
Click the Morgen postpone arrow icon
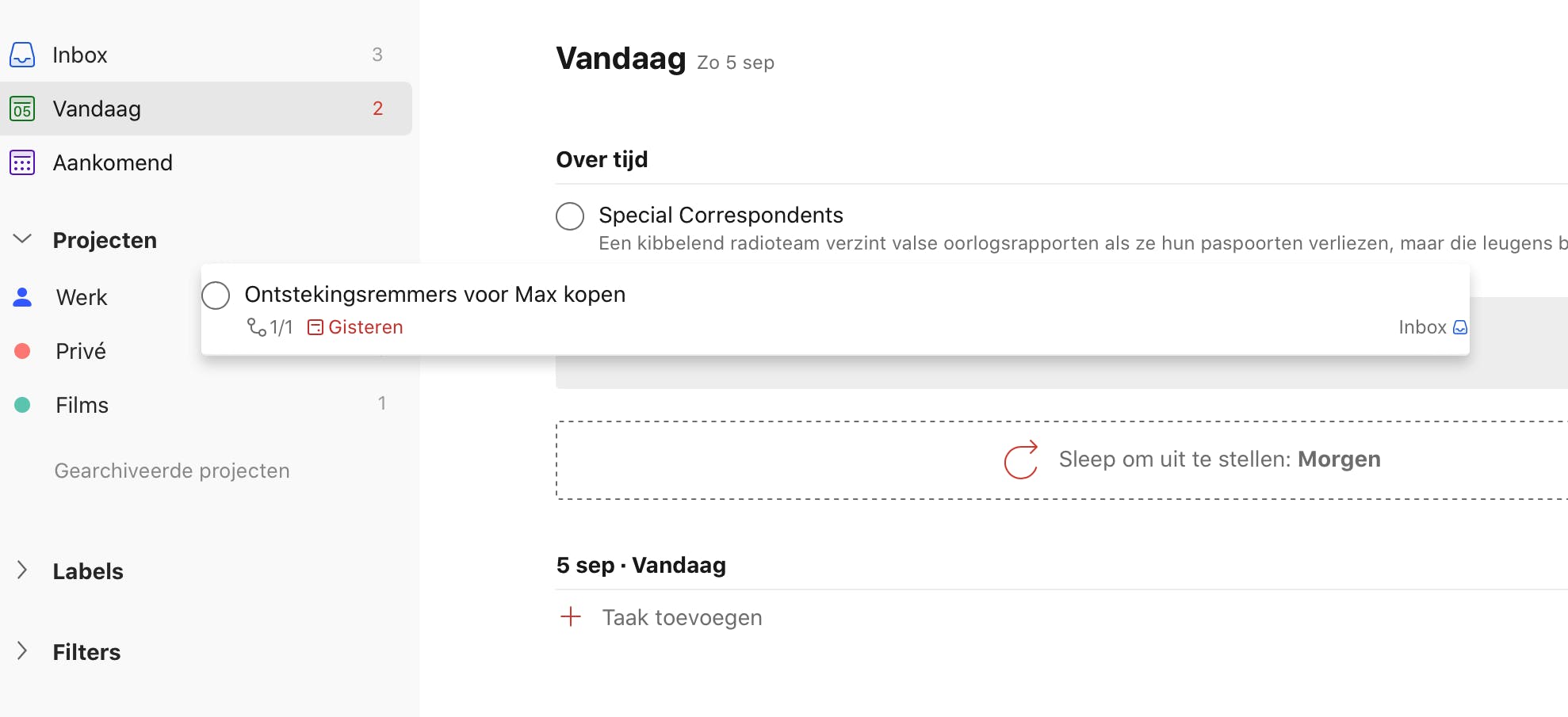(x=1021, y=460)
